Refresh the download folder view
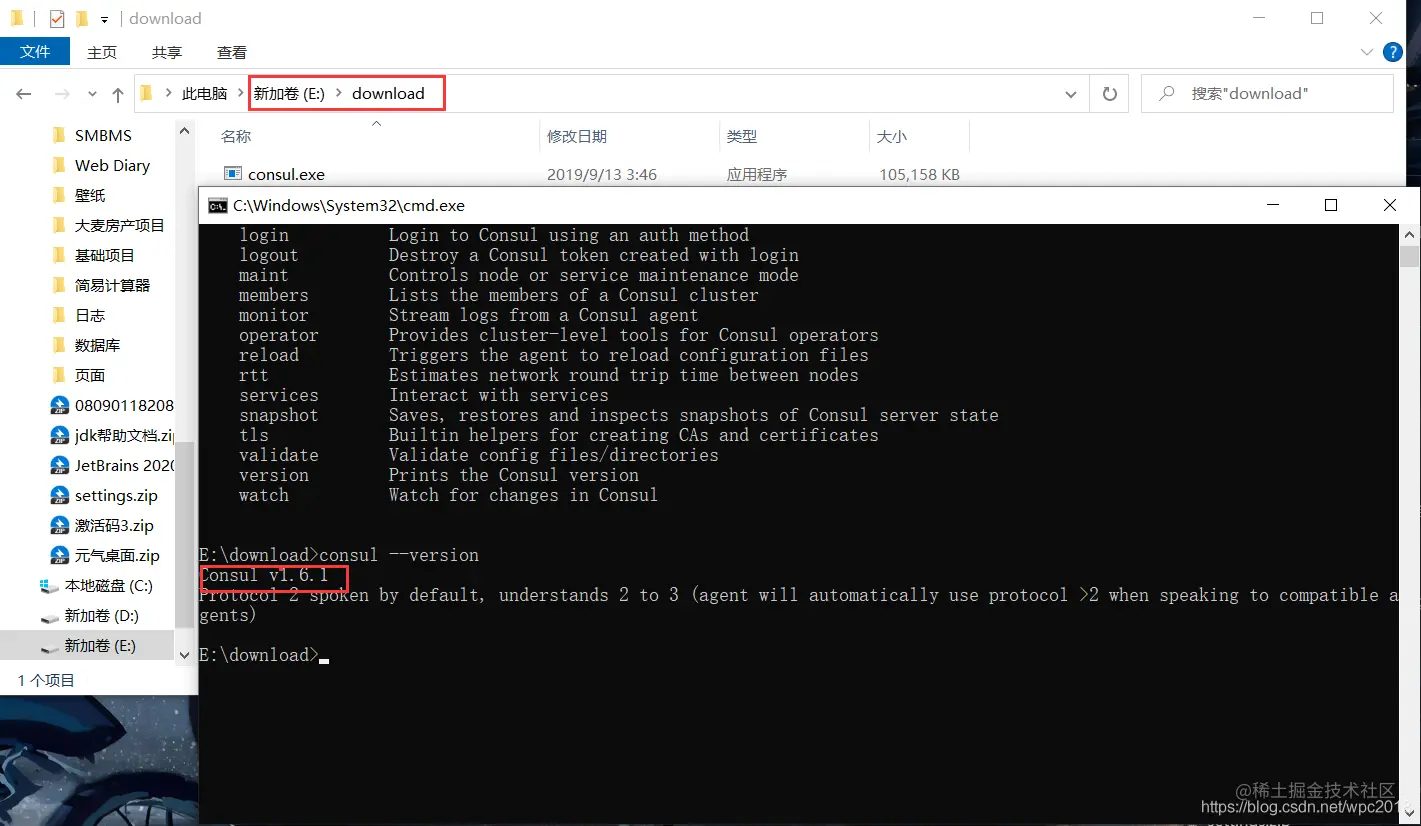This screenshot has width=1421, height=826. (1109, 94)
